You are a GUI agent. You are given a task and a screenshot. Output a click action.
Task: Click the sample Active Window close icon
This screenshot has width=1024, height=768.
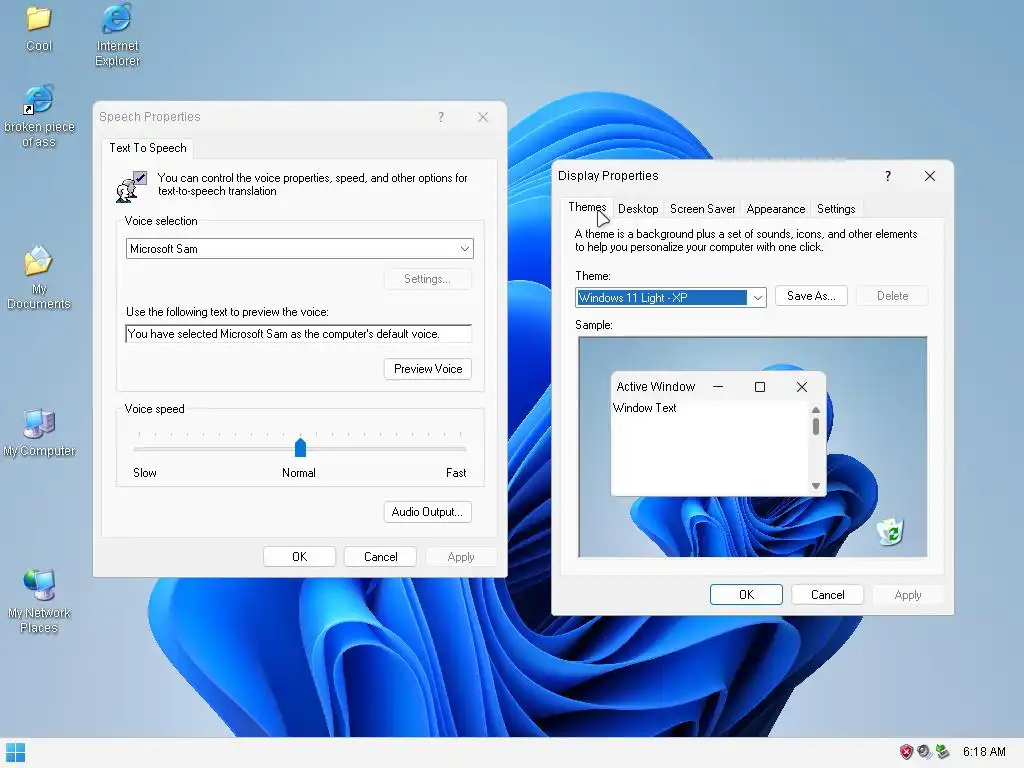tap(801, 387)
